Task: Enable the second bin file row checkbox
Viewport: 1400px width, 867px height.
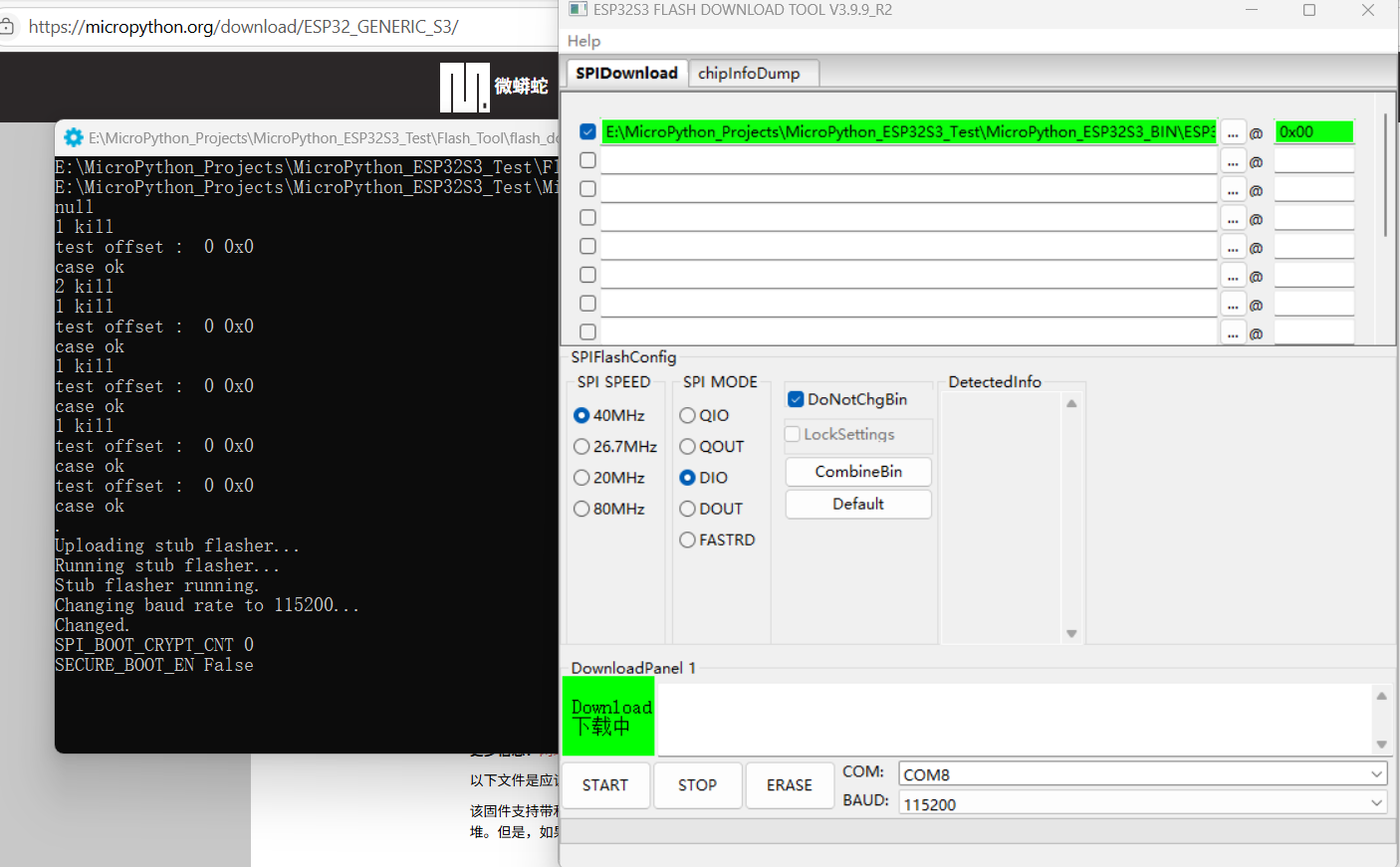Action: coord(587,160)
